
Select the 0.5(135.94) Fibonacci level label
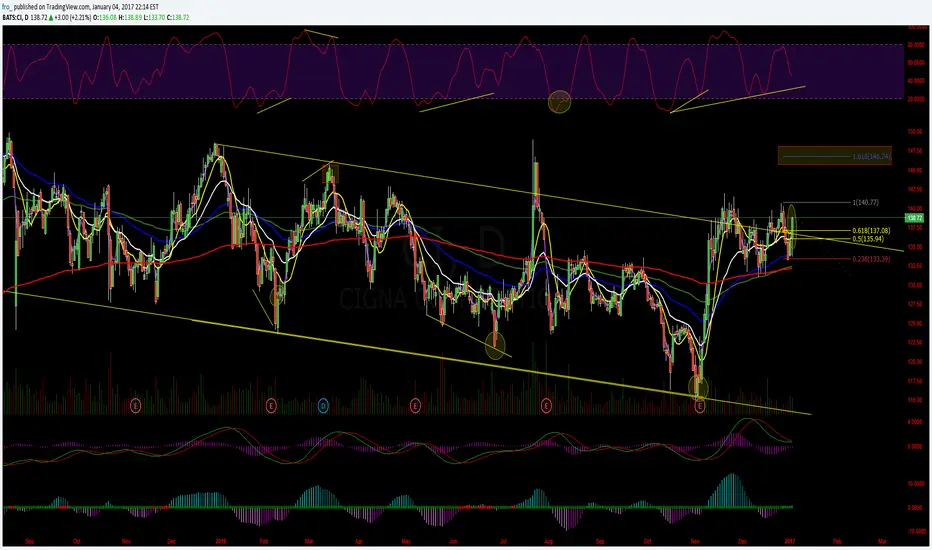868,239
